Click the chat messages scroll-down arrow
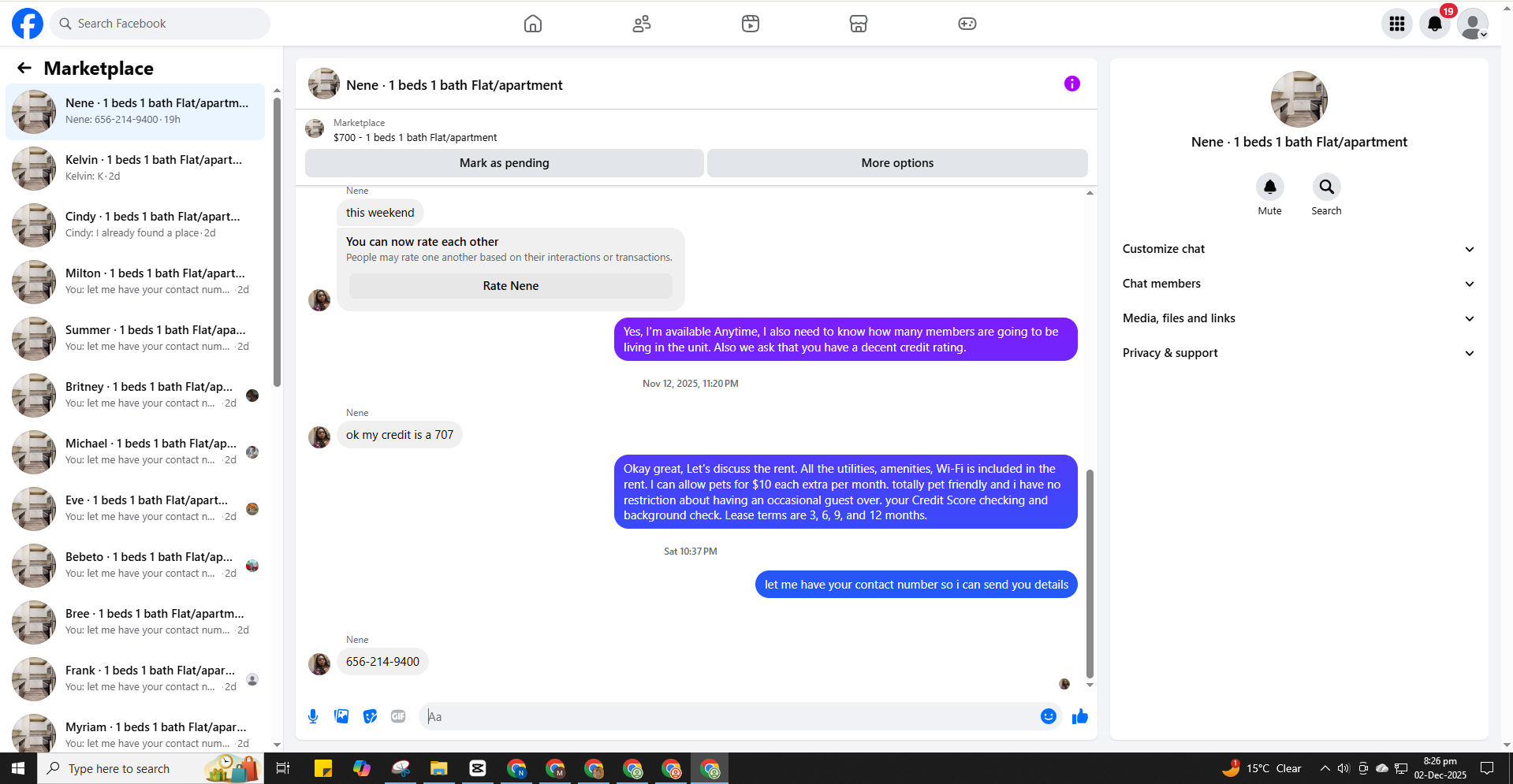This screenshot has width=1513, height=784. coord(1090,685)
